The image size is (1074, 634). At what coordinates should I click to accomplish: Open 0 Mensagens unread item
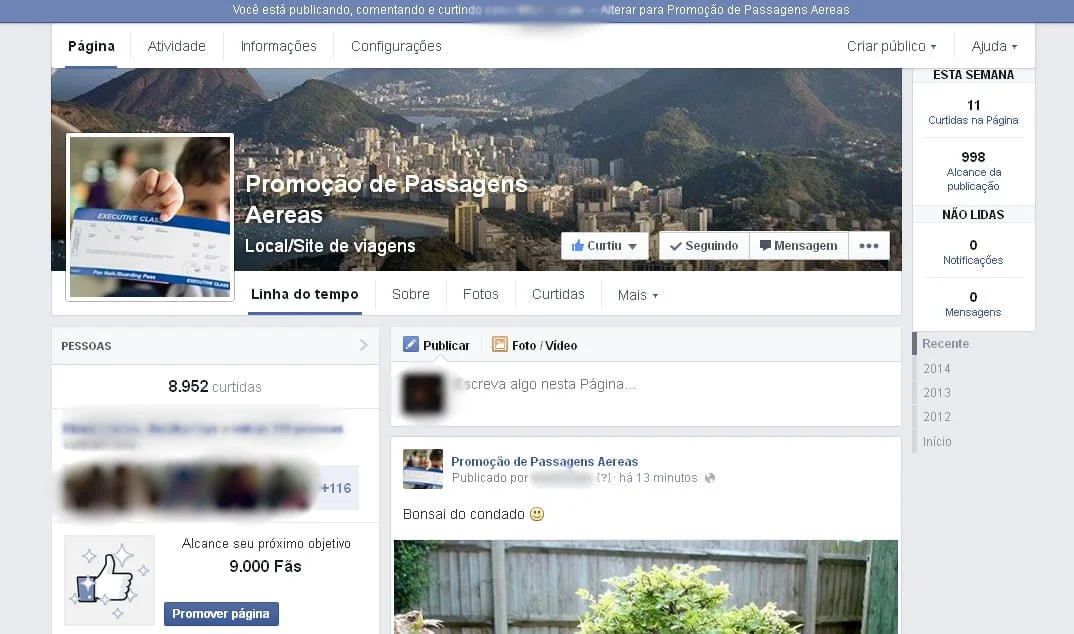point(973,304)
